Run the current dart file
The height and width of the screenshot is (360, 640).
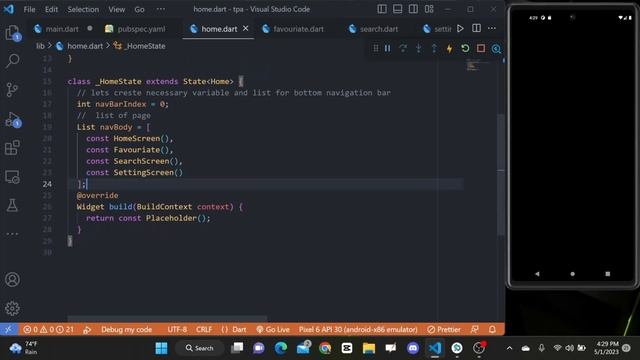[x=460, y=29]
